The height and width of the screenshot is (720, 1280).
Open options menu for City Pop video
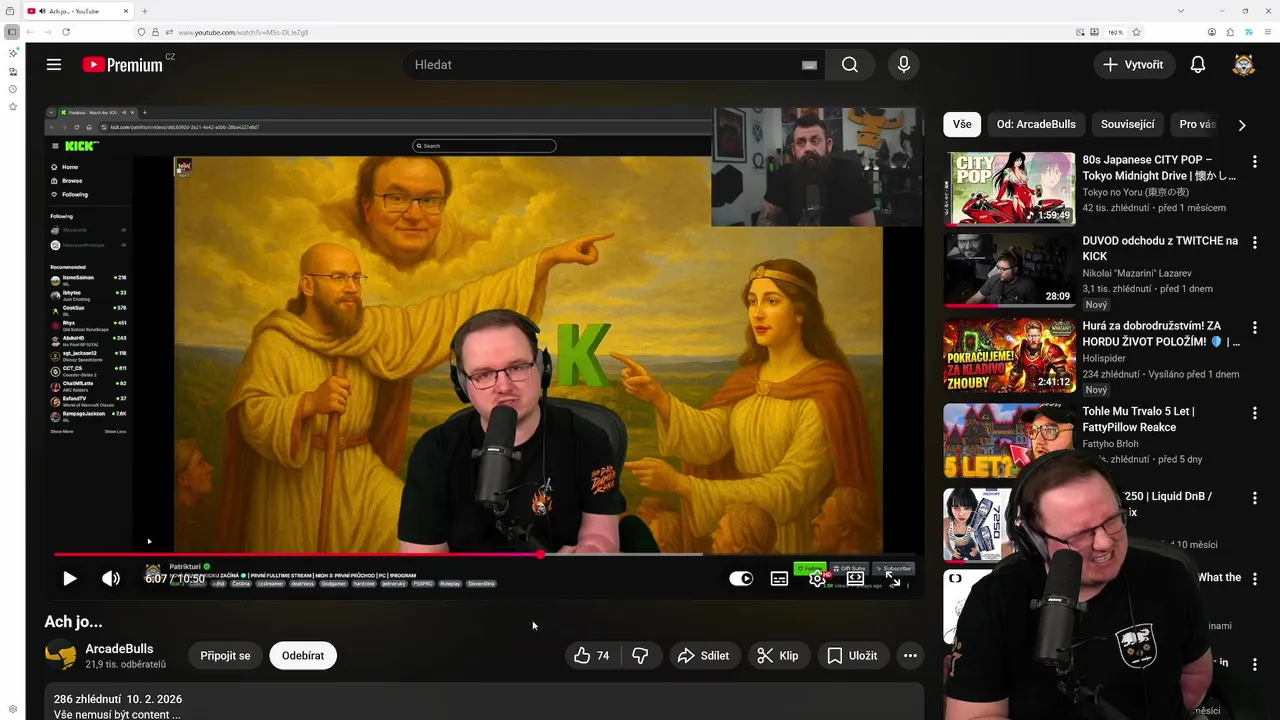click(x=1254, y=161)
